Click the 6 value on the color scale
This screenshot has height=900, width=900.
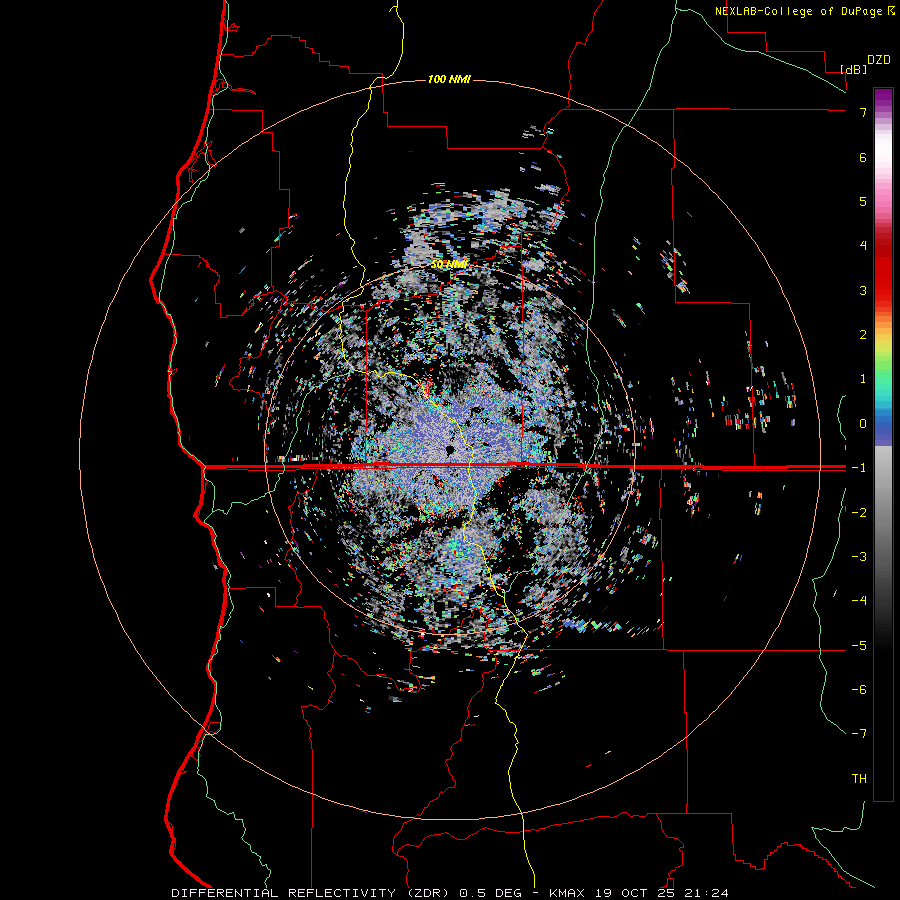[x=863, y=157]
